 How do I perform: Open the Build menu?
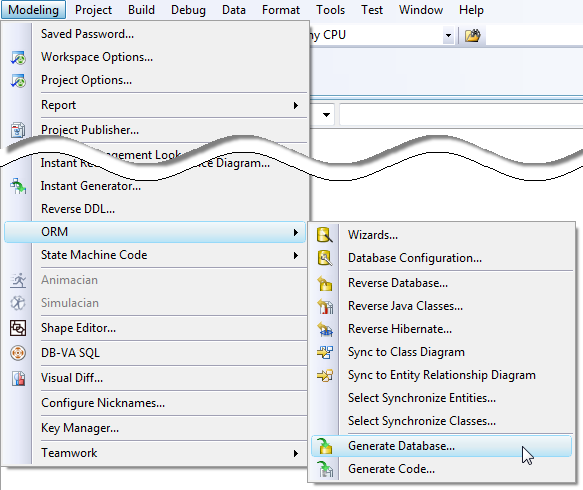pos(141,10)
